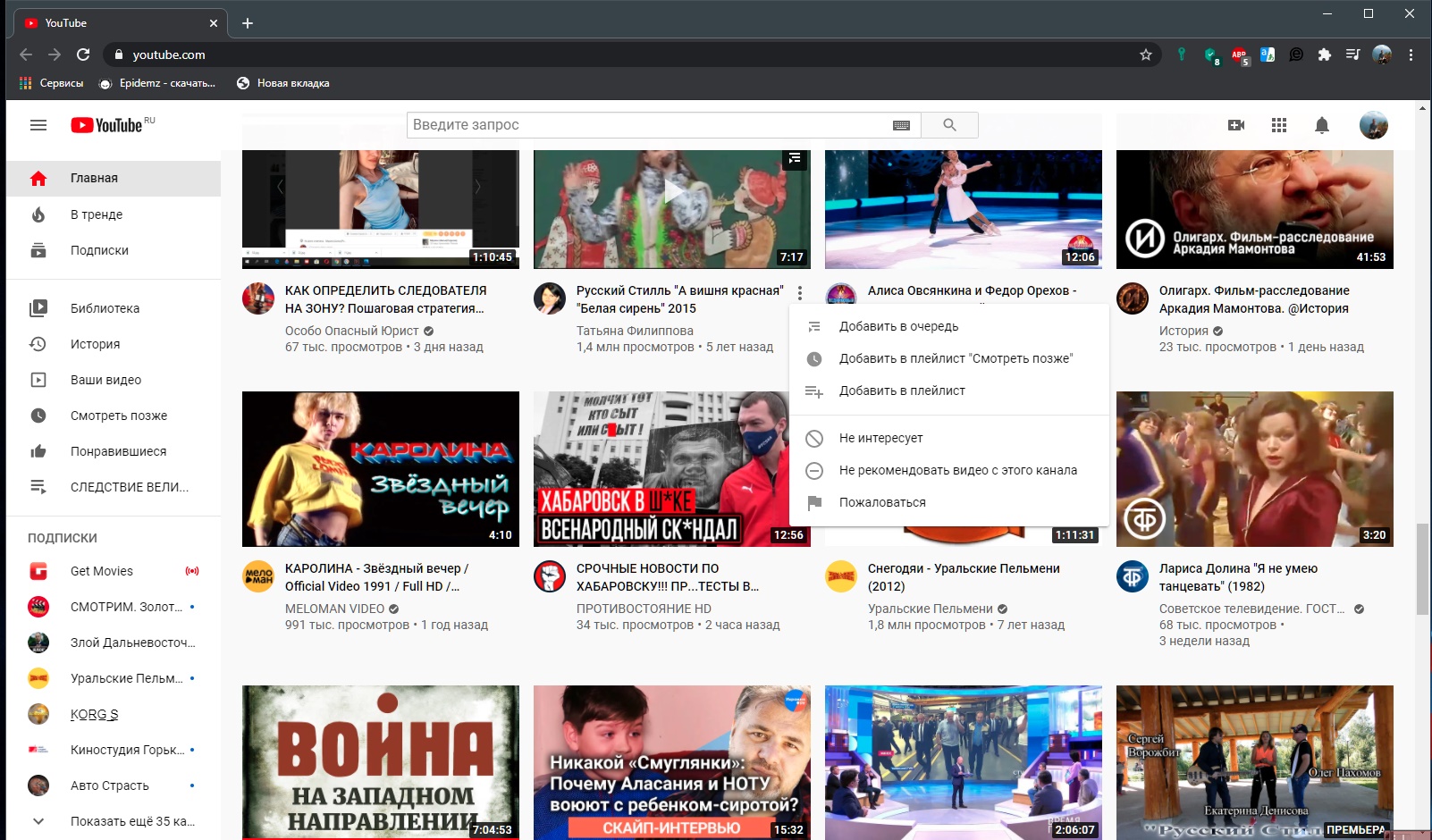Choose Добавить в плейлист "Смотреть позже"

949,359
